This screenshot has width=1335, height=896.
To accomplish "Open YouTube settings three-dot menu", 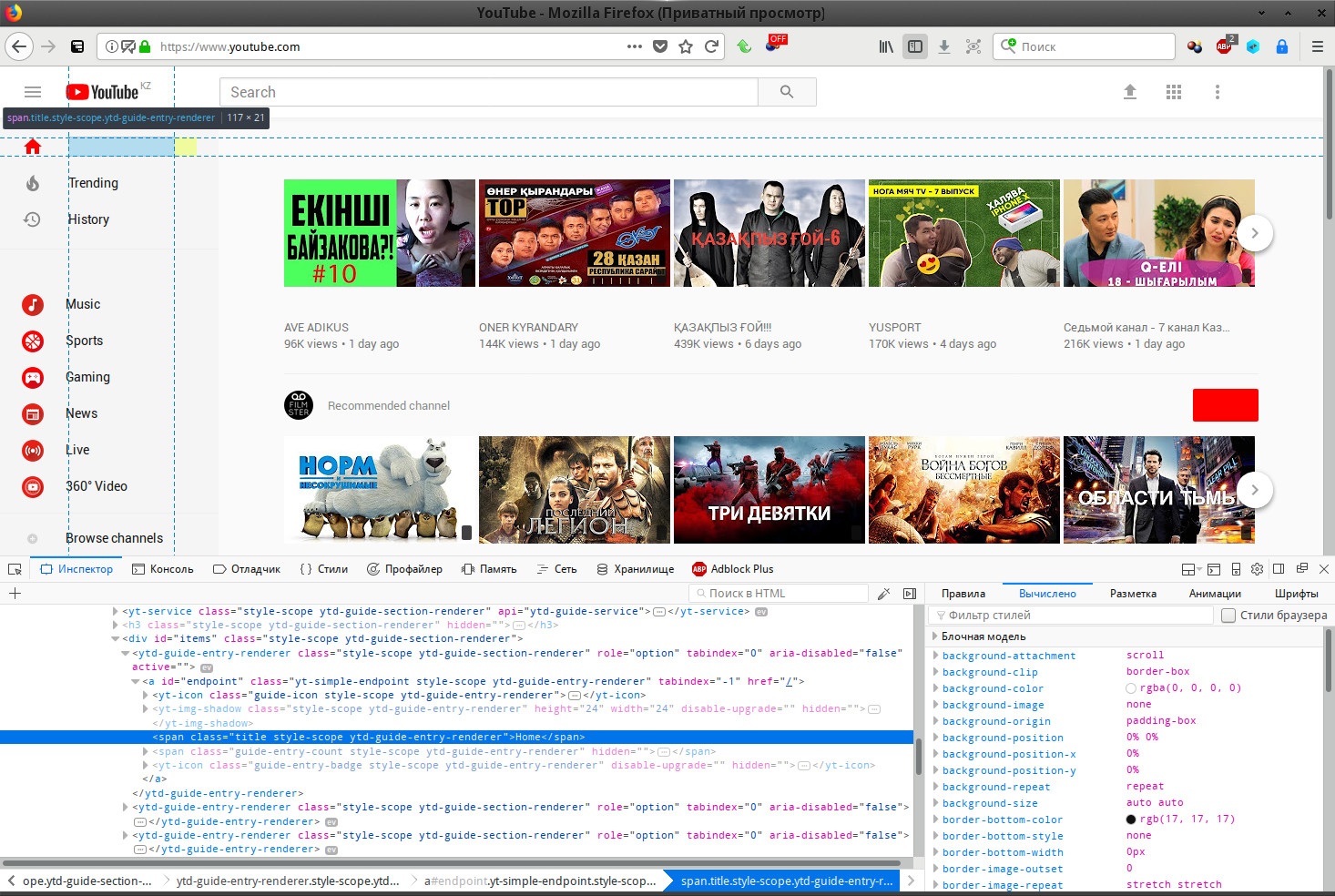I will (1218, 92).
